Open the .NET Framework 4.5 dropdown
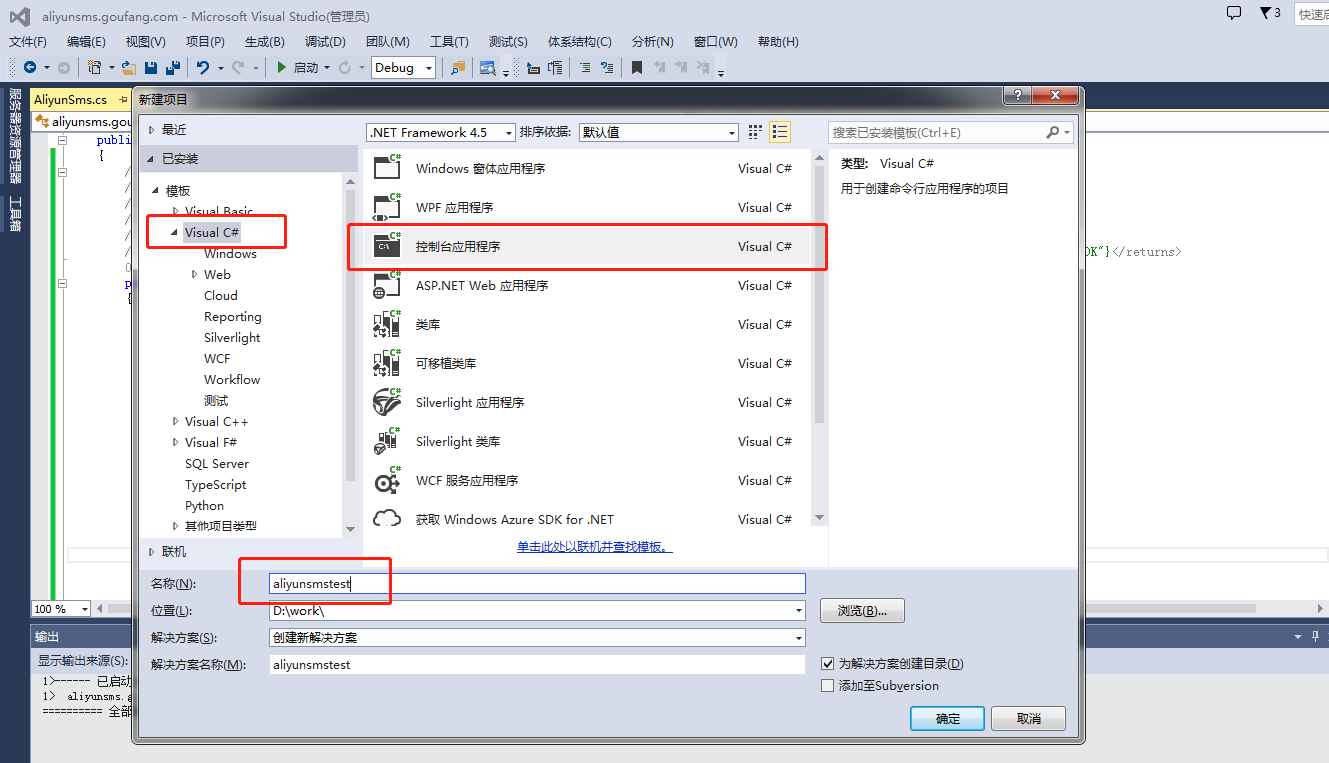The height and width of the screenshot is (763, 1329). click(441, 132)
